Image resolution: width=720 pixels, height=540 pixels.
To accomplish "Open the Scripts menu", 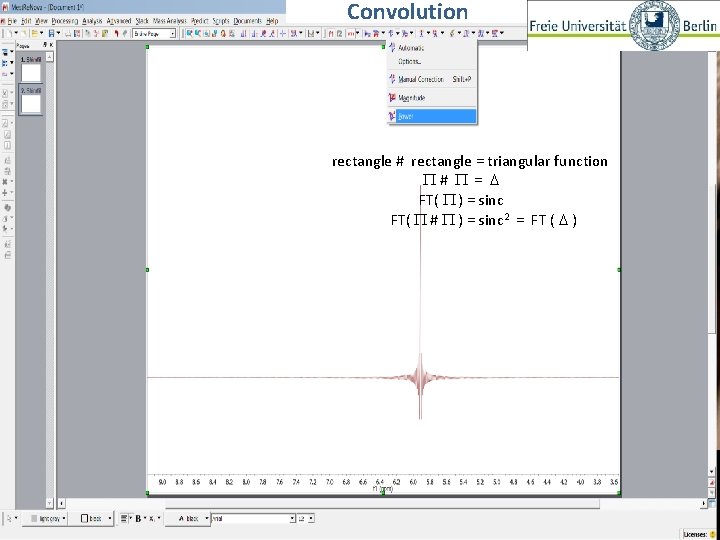I will pyautogui.click(x=221, y=21).
